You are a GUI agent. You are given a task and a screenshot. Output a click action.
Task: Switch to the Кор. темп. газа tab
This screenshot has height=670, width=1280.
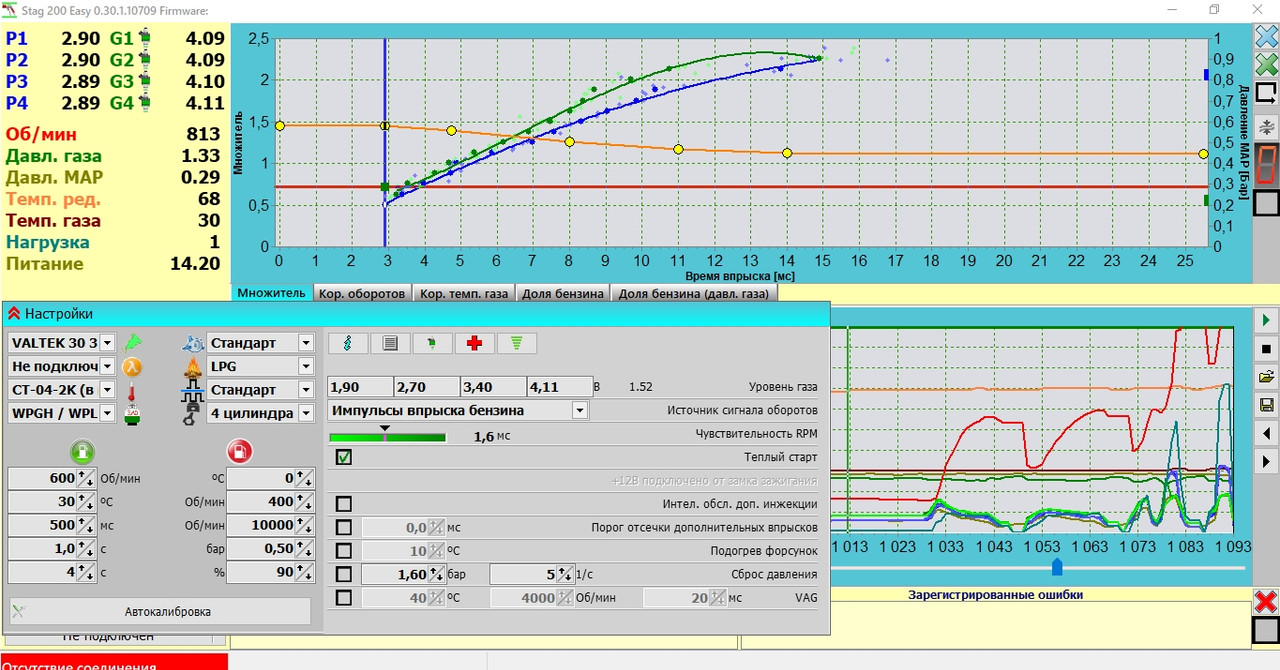coord(463,294)
